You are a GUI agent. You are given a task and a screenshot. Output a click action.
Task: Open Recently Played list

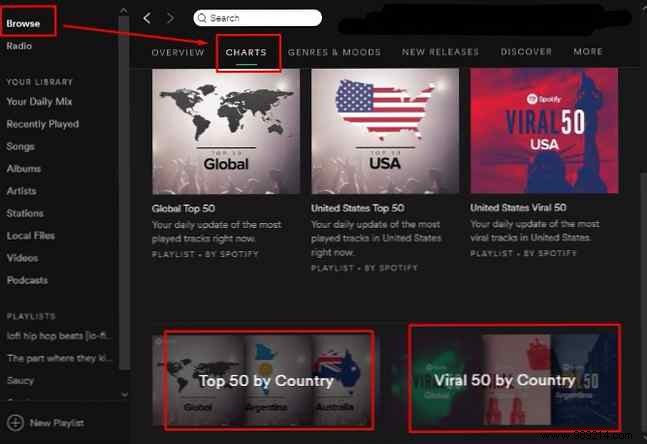pyautogui.click(x=43, y=124)
